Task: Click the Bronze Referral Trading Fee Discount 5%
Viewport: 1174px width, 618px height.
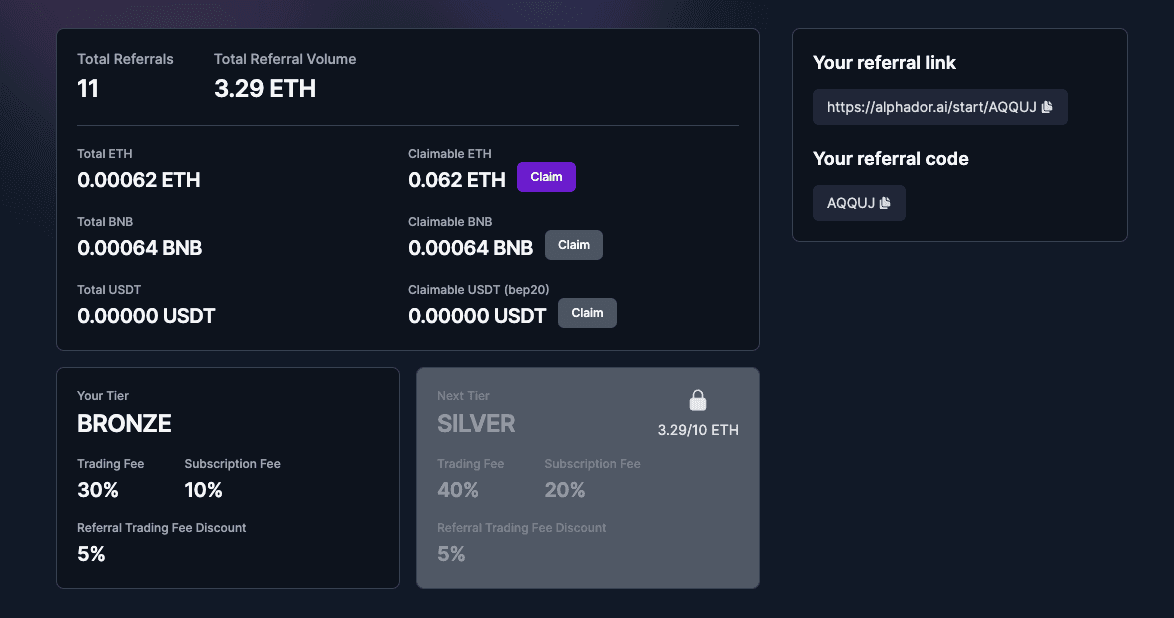Action: (x=91, y=554)
